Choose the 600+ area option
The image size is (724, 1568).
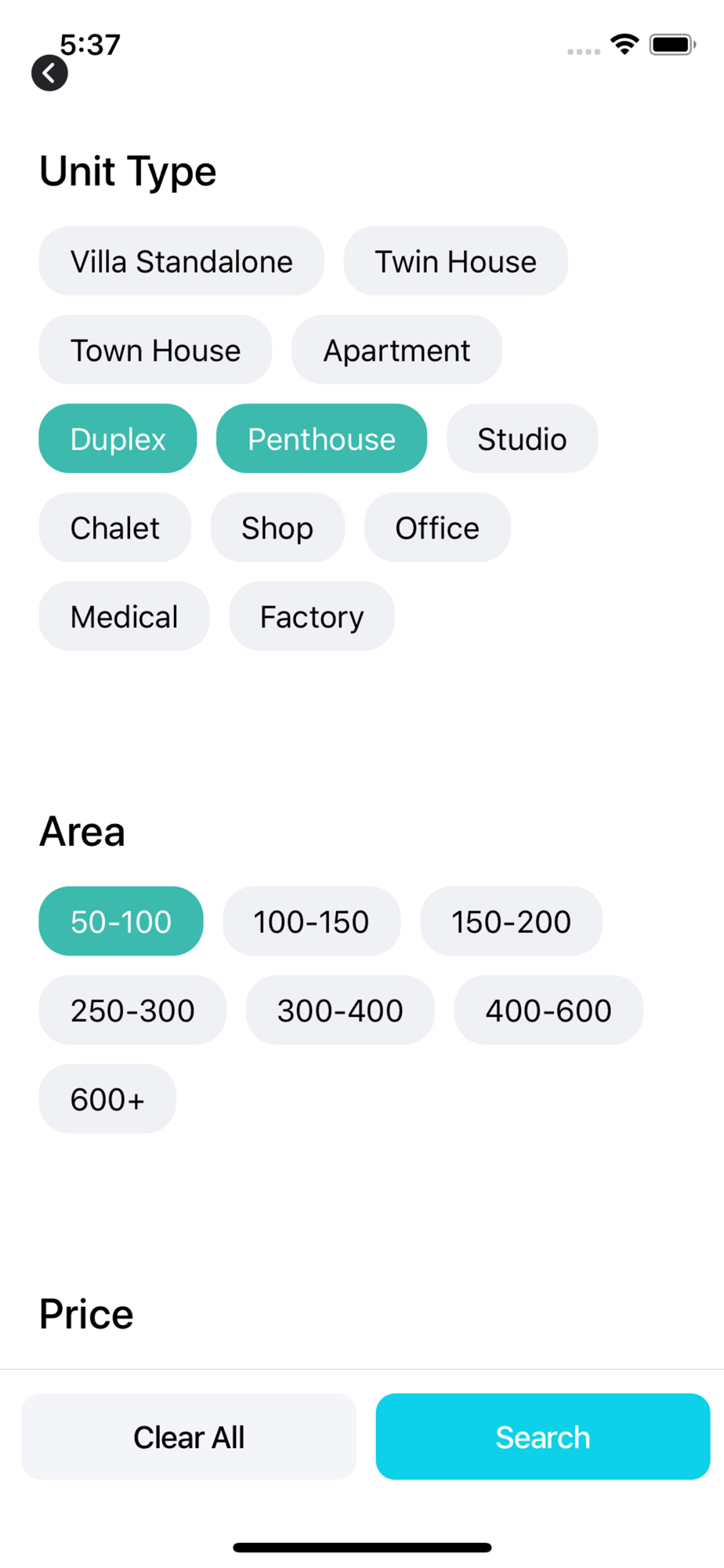[x=107, y=1098]
